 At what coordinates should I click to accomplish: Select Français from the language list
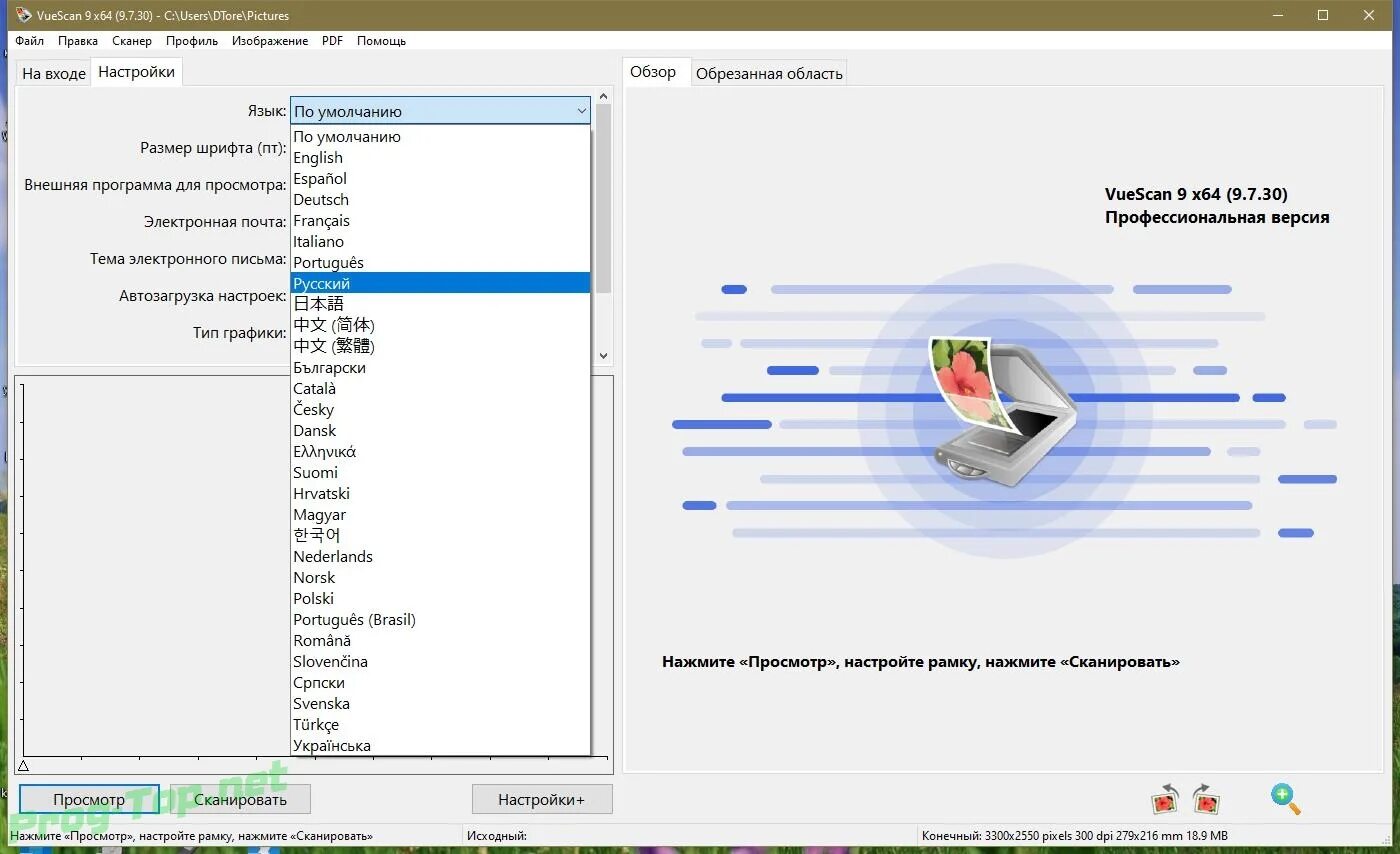(440, 220)
